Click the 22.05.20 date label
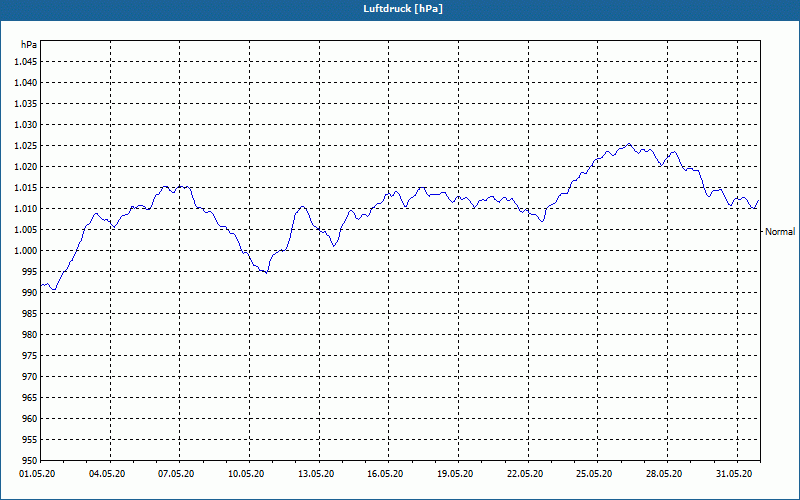 [525, 474]
